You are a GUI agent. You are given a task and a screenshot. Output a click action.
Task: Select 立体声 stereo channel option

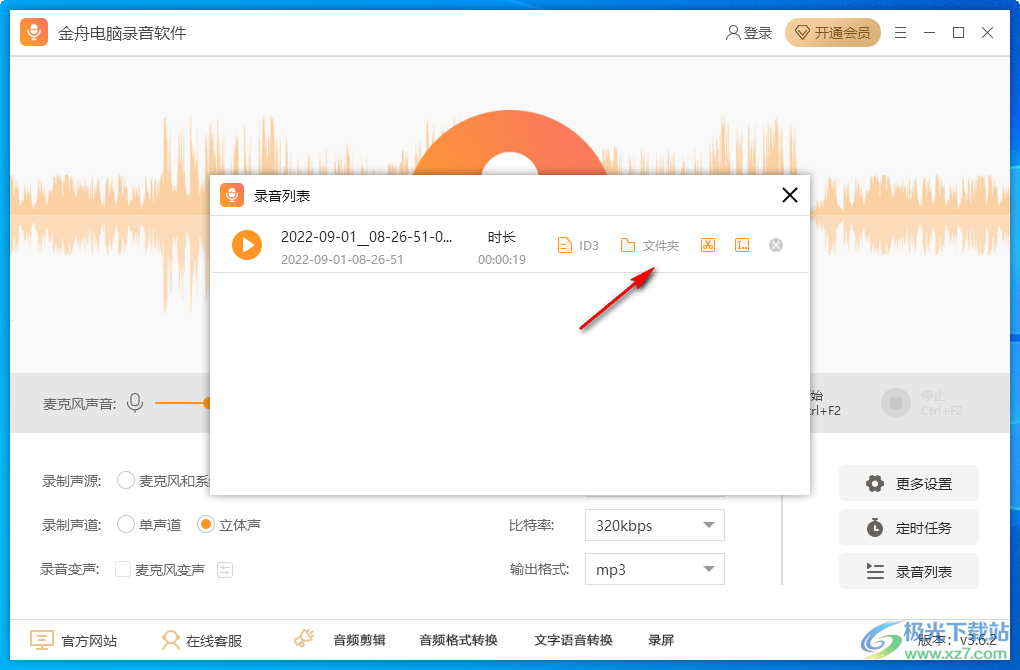209,524
